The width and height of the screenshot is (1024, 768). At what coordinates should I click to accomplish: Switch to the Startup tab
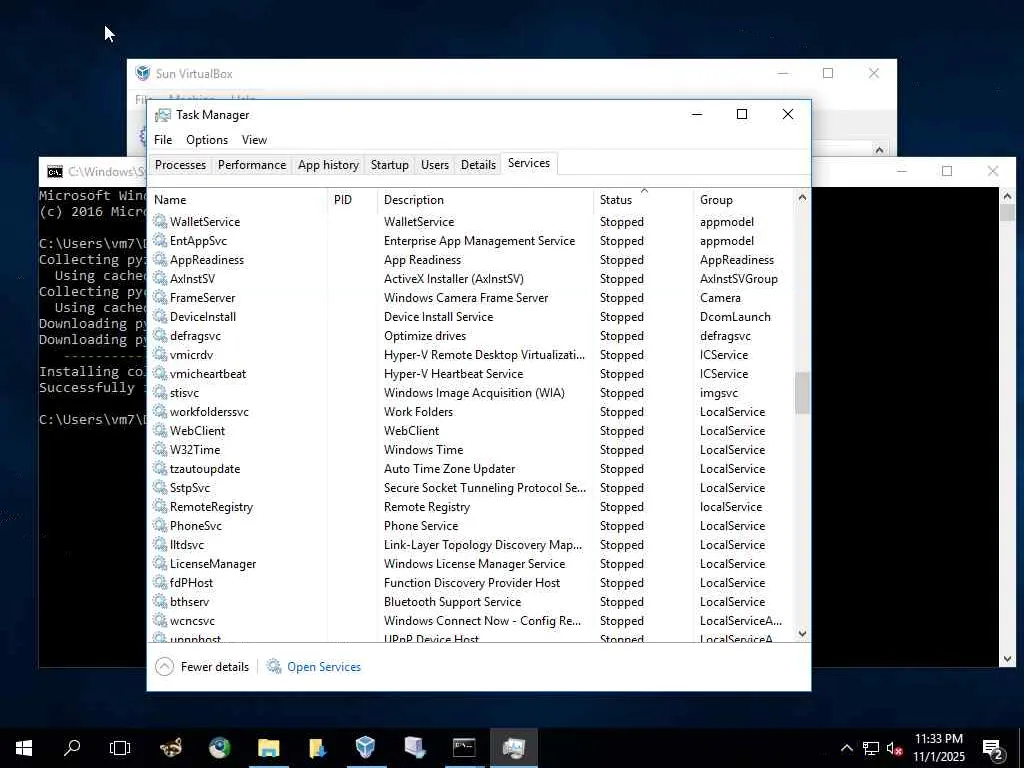390,165
